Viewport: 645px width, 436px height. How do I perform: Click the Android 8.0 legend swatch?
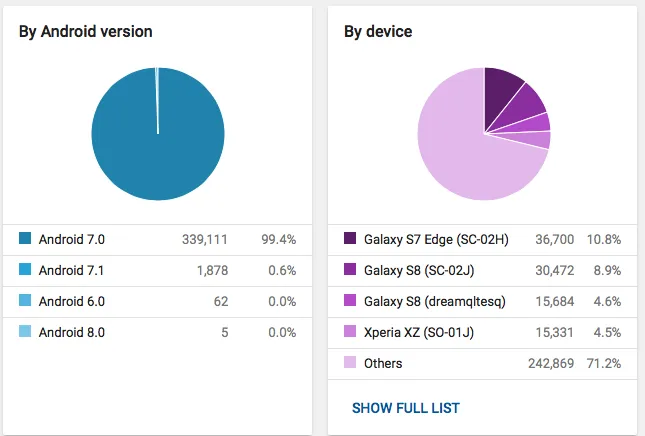point(25,332)
